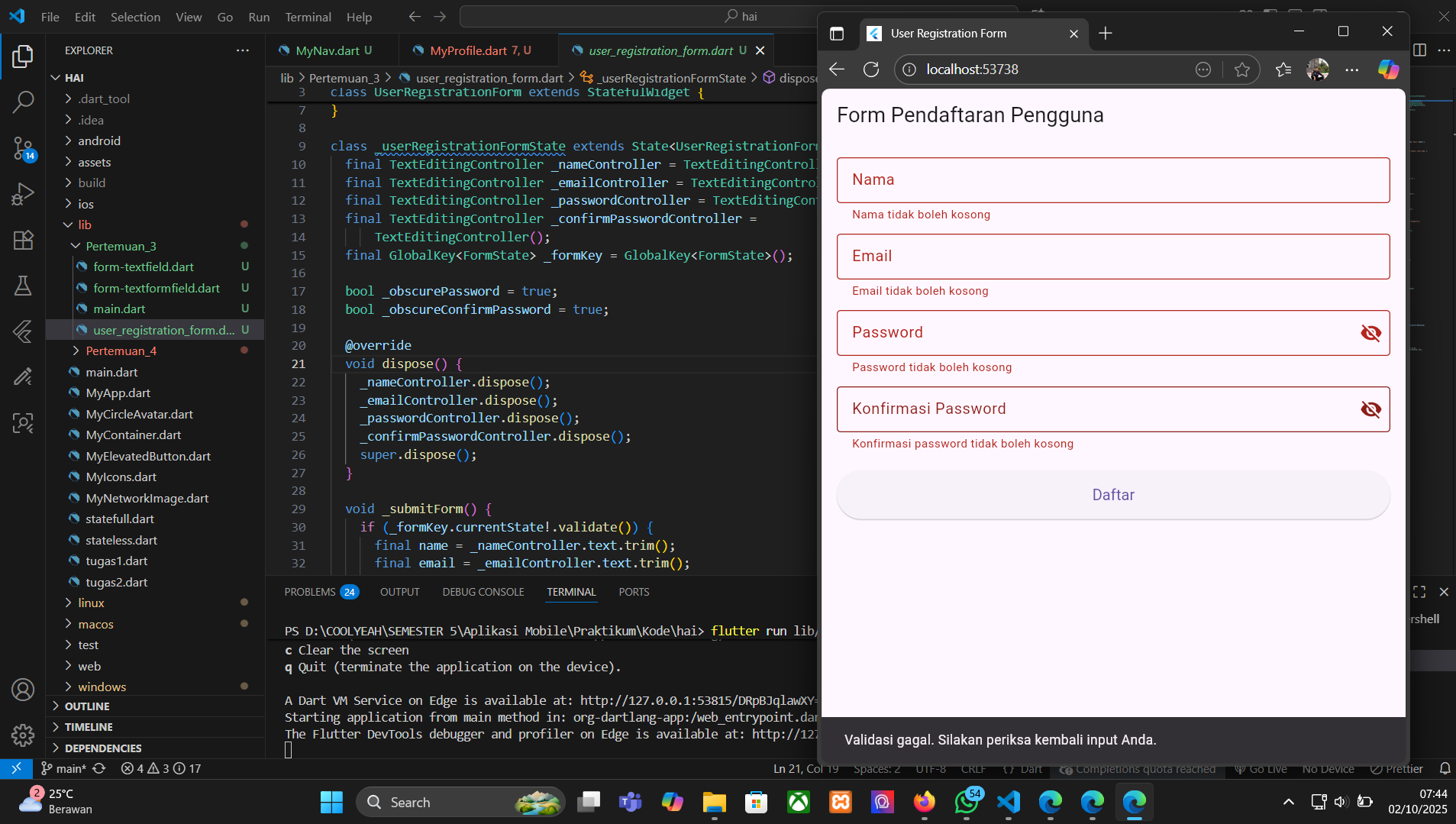Open the Search view in activity bar
Viewport: 1456px width, 824px height.
pyautogui.click(x=23, y=102)
